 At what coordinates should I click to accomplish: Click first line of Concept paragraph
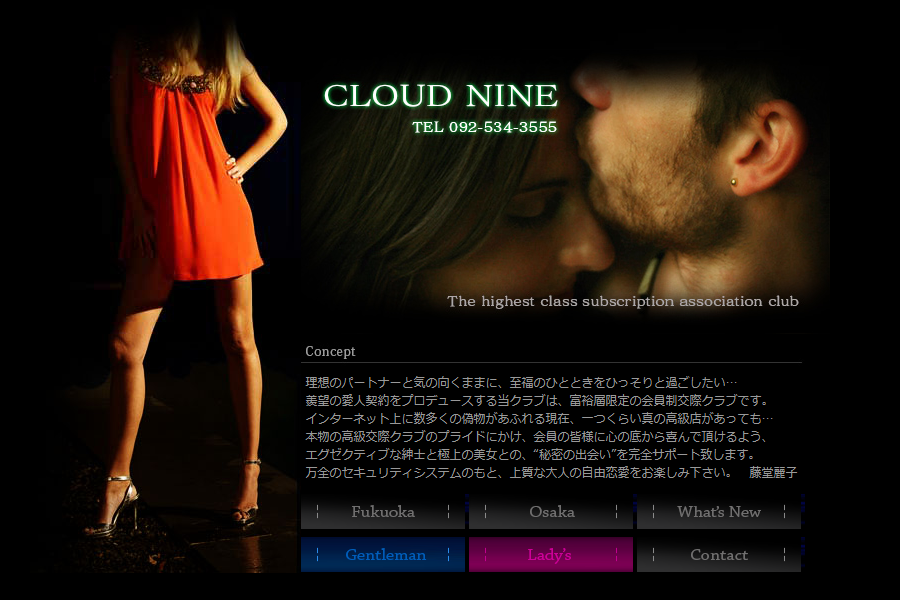[520, 383]
